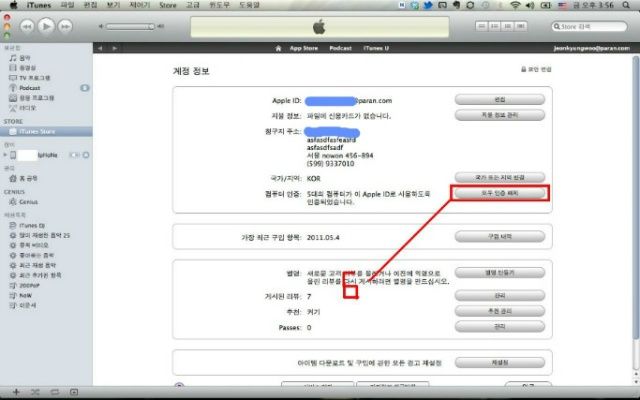Open the App Store tab
640x400 pixels.
coord(304,48)
